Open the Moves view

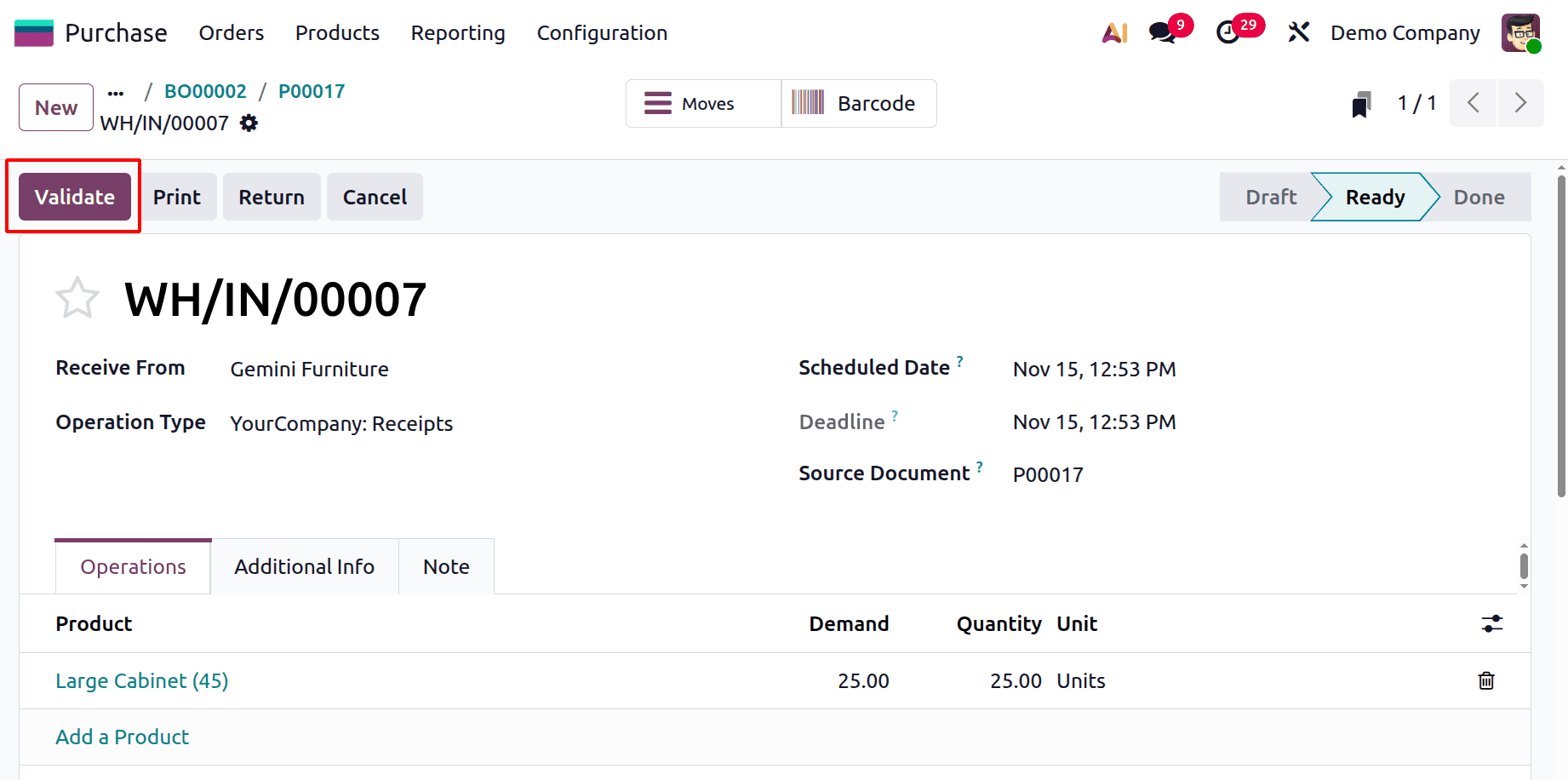pos(702,103)
